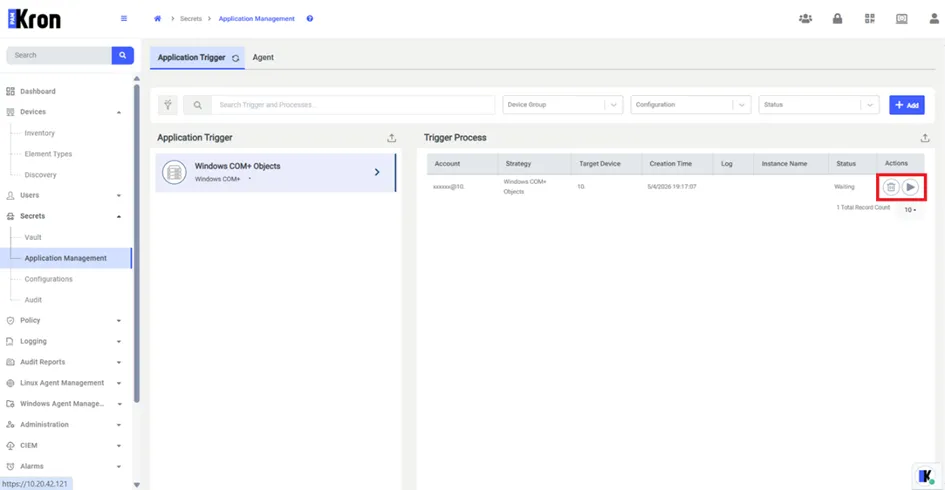Click the sidebar search magnifier button
This screenshot has width=945, height=490.
122,55
